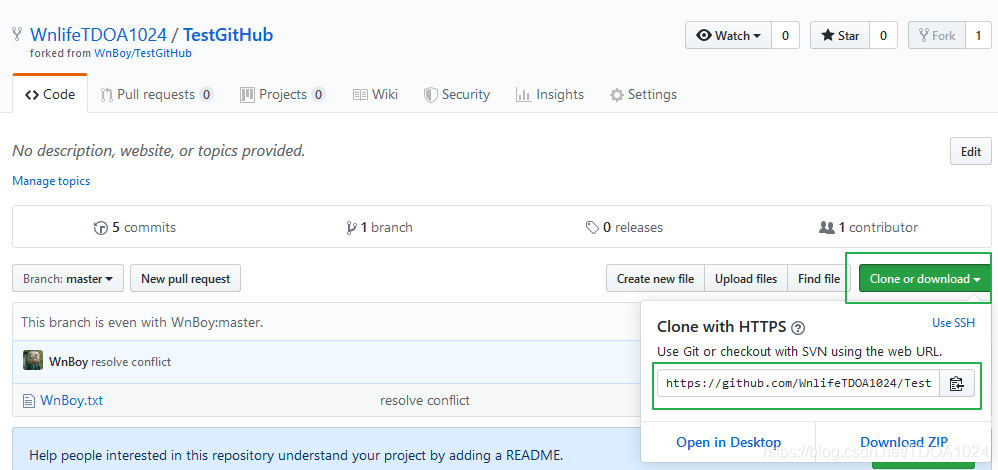Screen dimensions: 998x470
Task: View the 5 commits history
Action: pyautogui.click(x=135, y=227)
